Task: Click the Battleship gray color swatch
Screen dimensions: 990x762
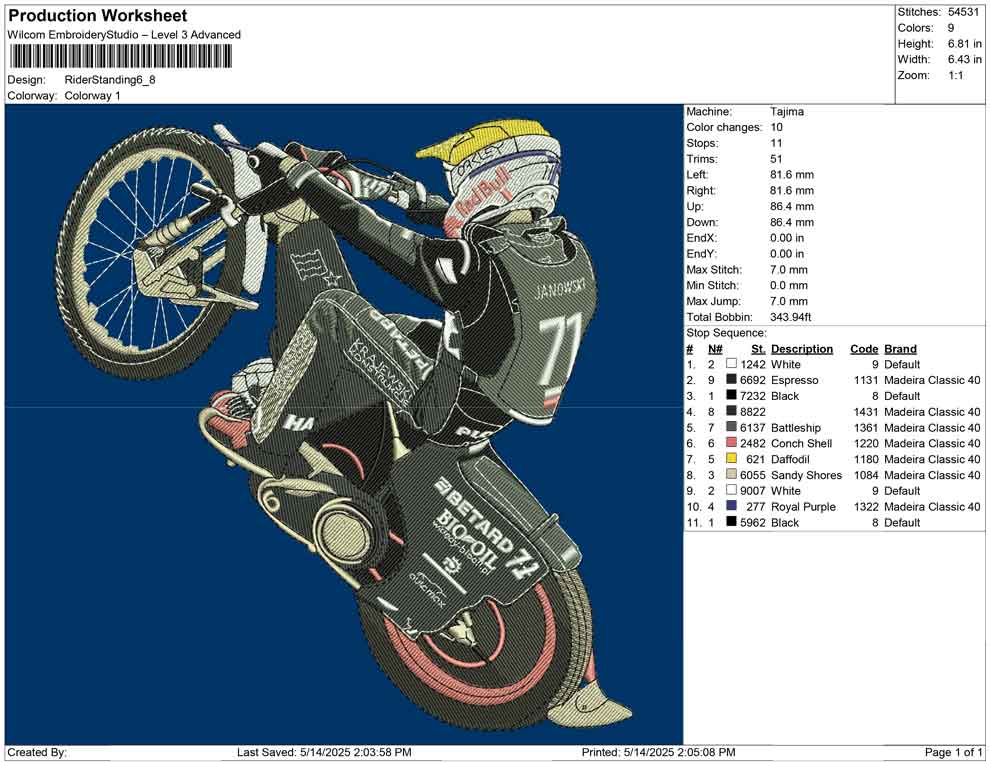Action: (731, 427)
